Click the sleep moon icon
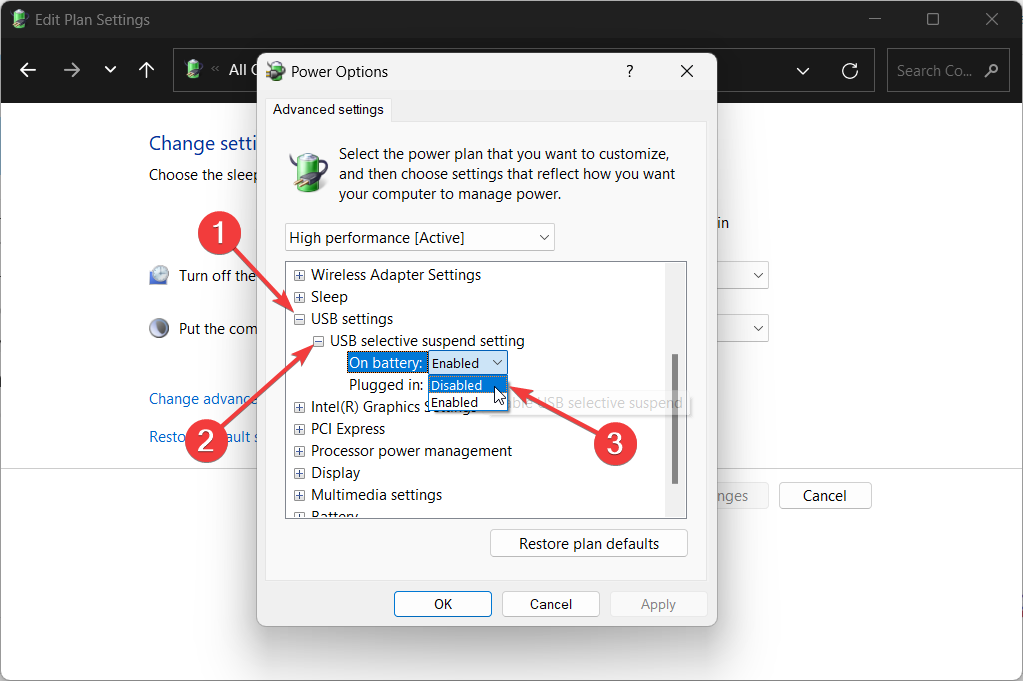This screenshot has height=681, width=1023. pos(159,328)
